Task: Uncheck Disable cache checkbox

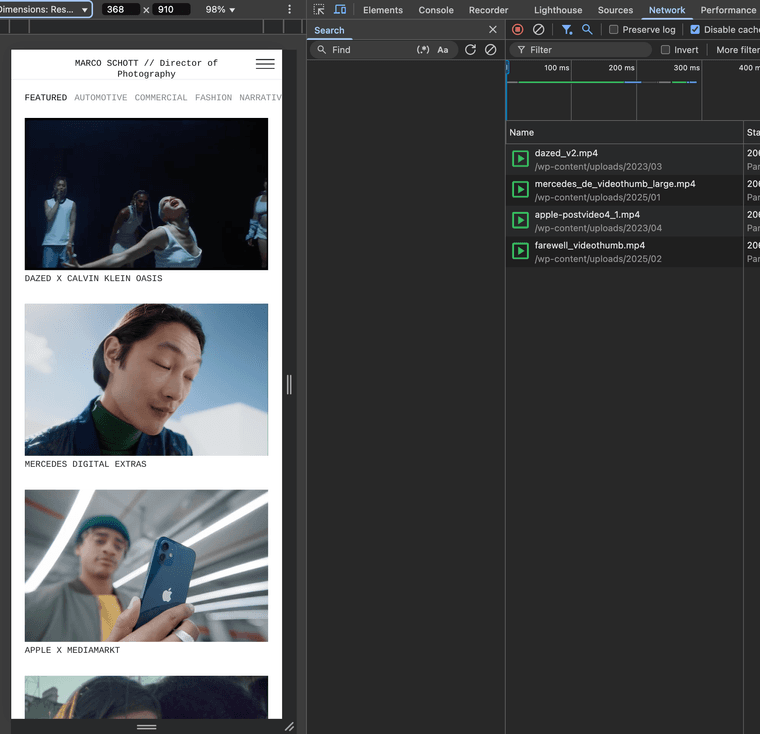Action: click(695, 30)
